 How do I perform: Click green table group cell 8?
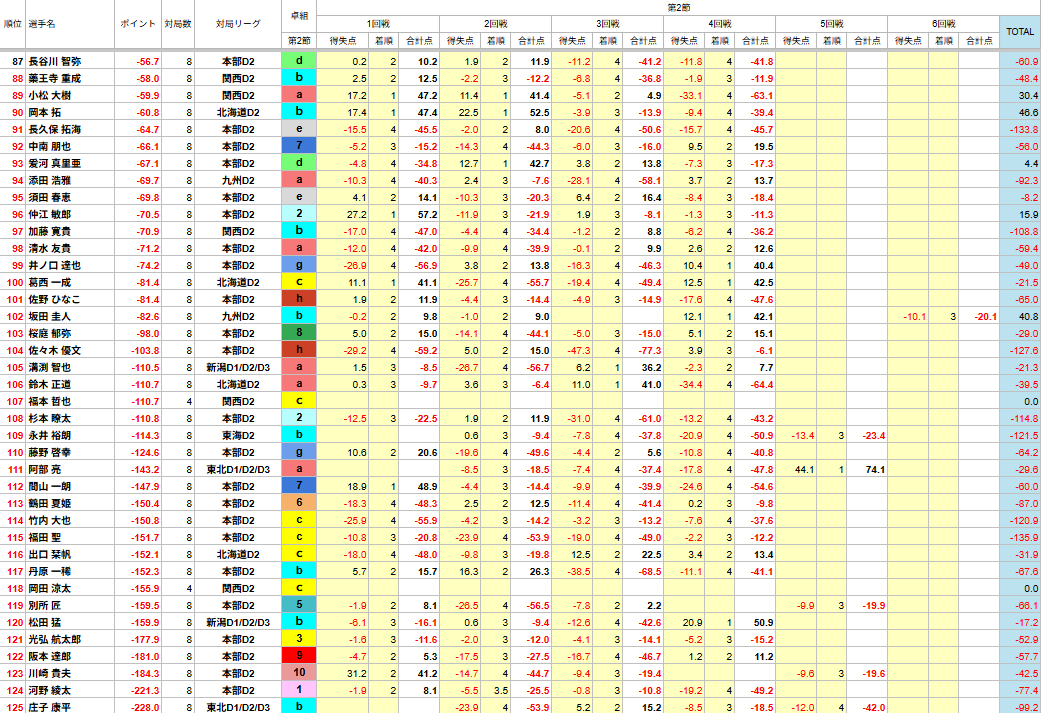(x=299, y=333)
